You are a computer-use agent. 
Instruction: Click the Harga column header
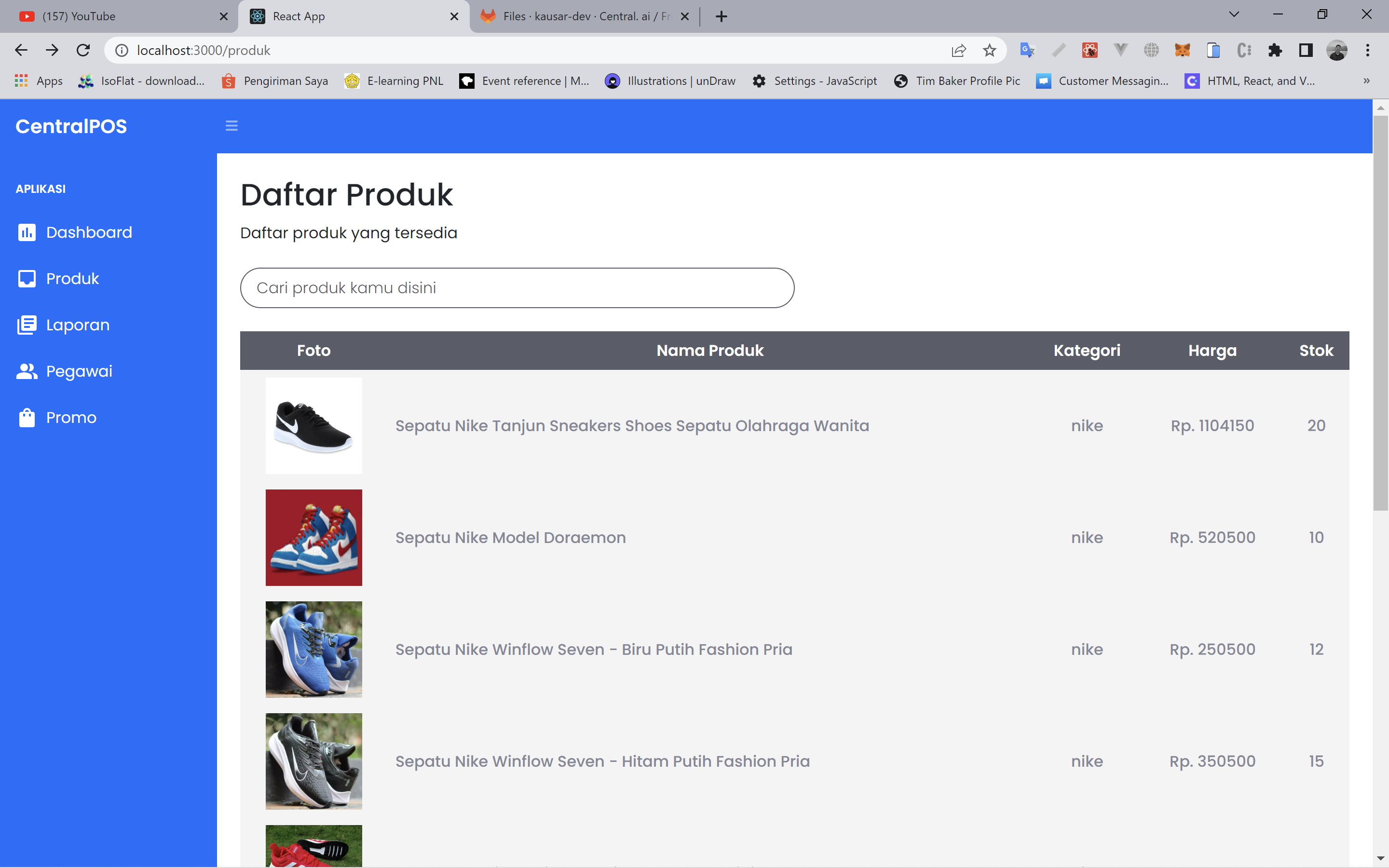click(x=1212, y=350)
